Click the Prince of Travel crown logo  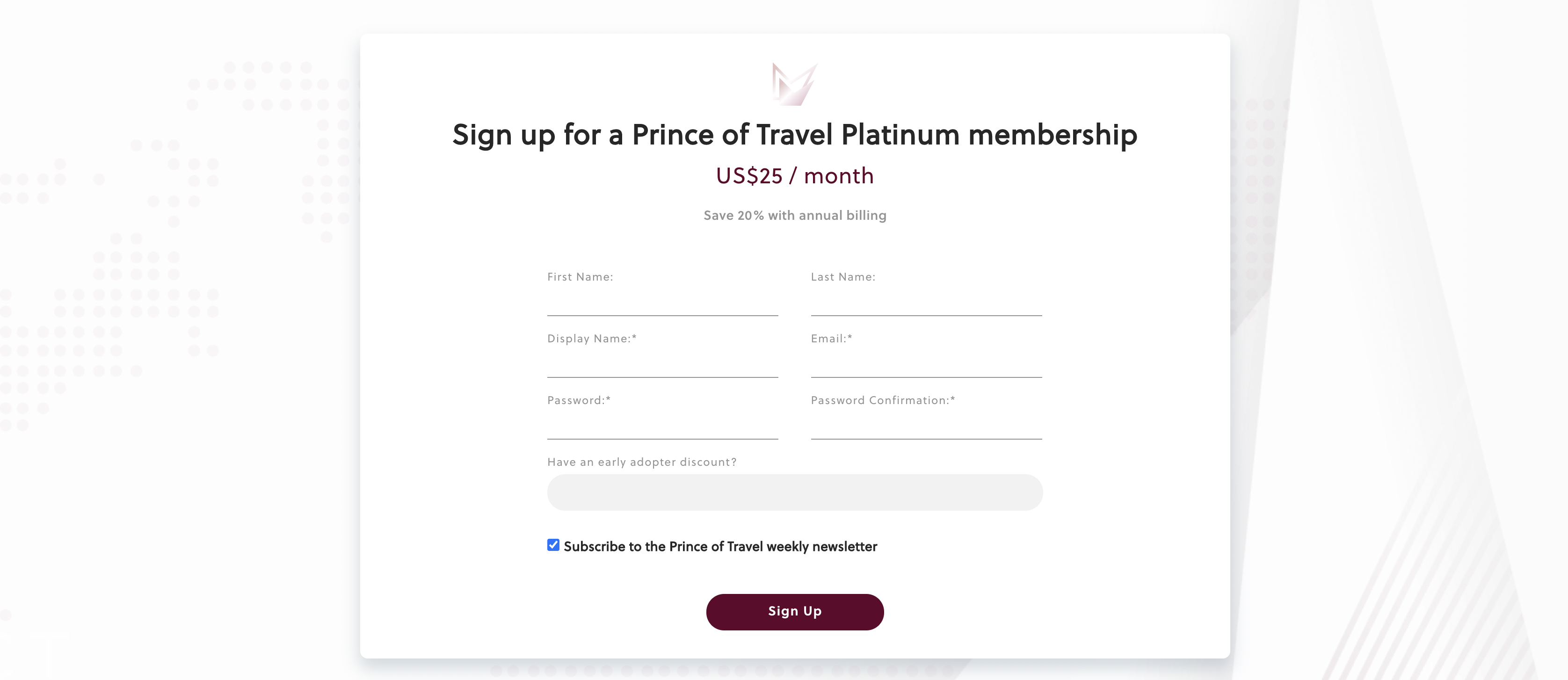(x=794, y=85)
